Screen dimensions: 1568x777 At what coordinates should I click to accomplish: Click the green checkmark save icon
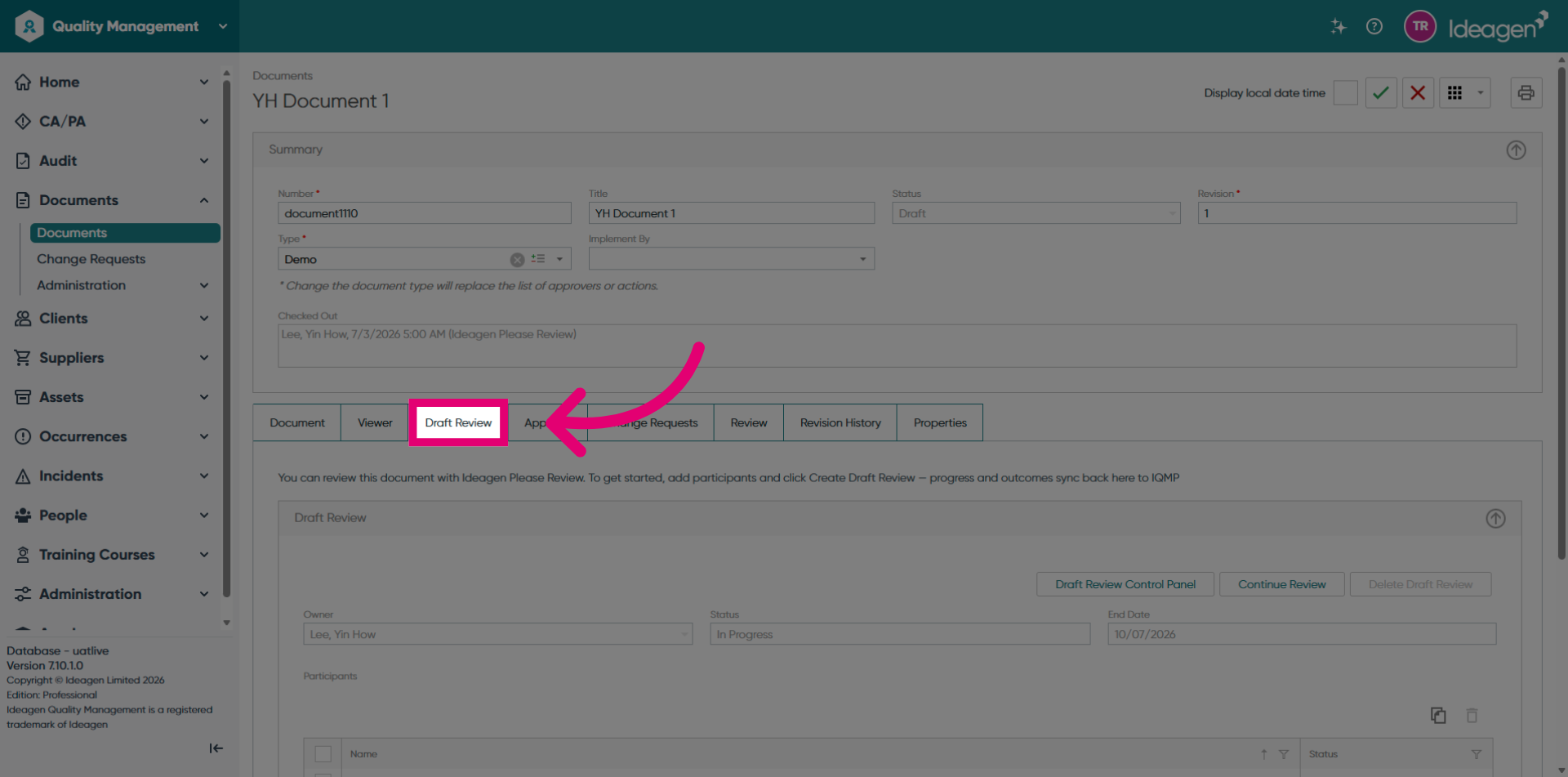1381,93
